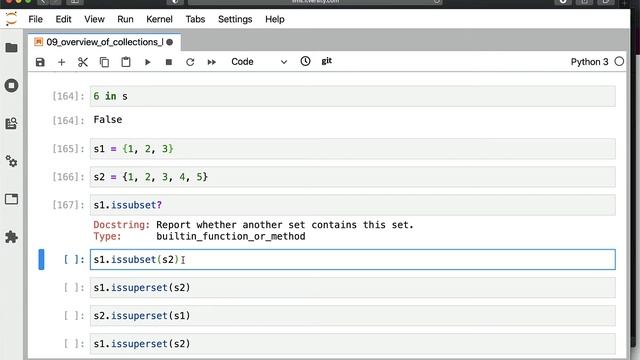Save the notebook with the floppy disk icon
This screenshot has width=640, height=360.
pyautogui.click(x=40, y=62)
